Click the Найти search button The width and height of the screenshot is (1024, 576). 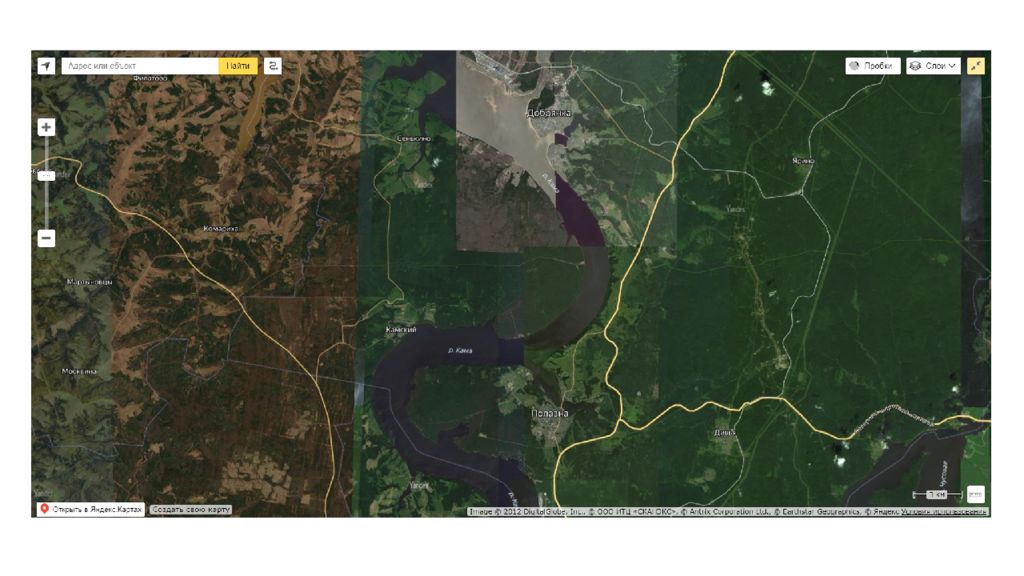(238, 66)
